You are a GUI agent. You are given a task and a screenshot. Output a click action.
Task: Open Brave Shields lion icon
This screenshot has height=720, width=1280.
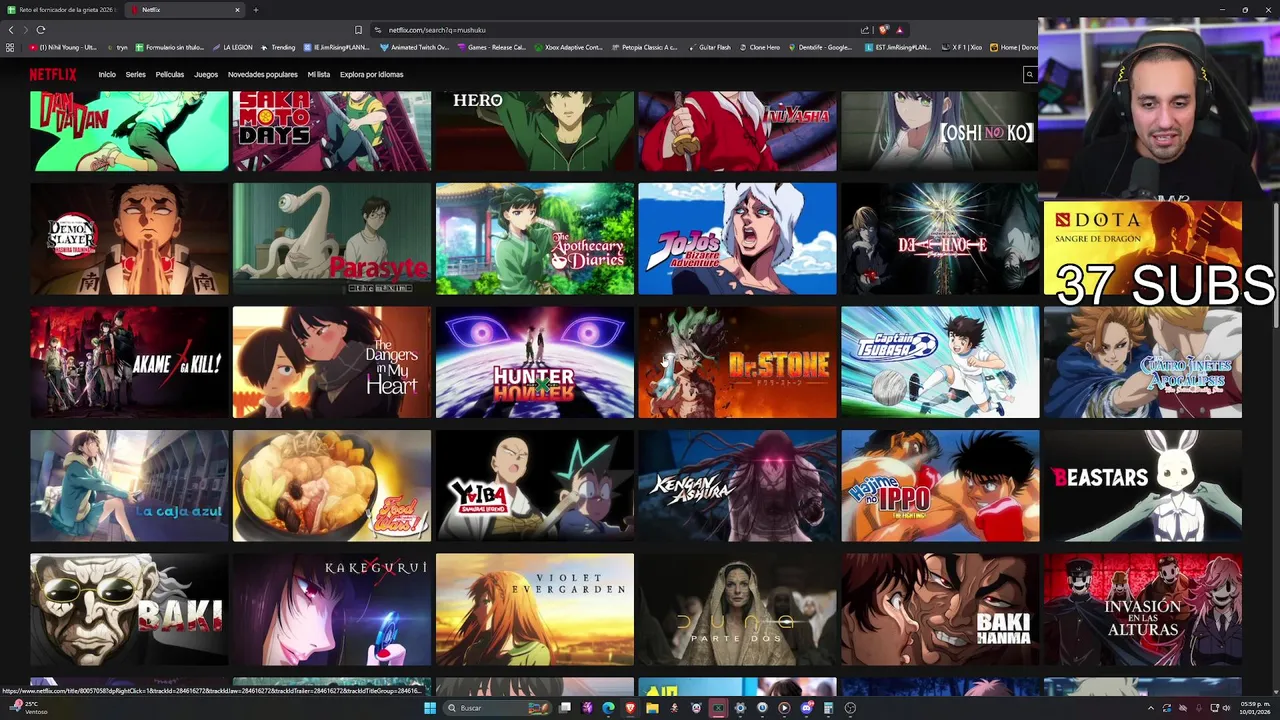[884, 30]
